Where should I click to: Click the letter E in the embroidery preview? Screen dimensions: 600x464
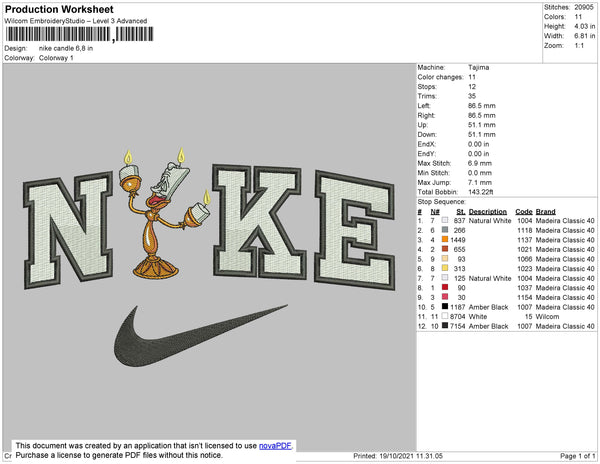click(x=354, y=230)
